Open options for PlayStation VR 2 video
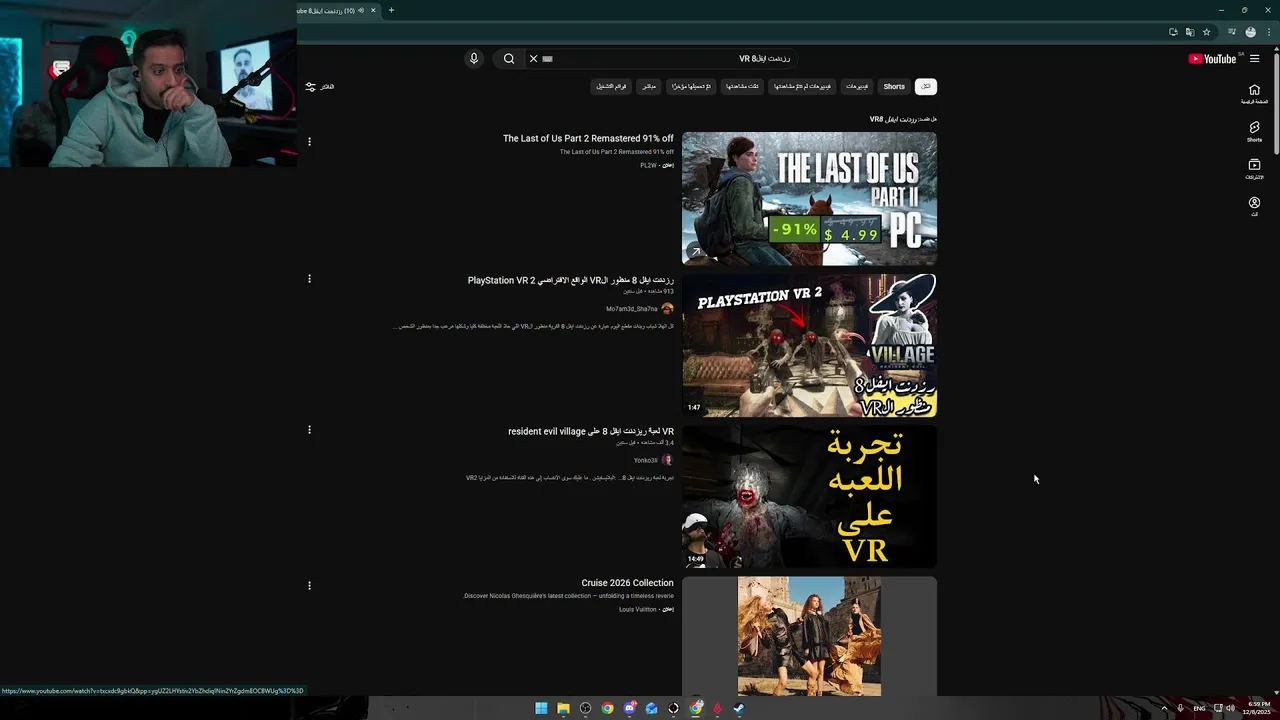 [309, 279]
